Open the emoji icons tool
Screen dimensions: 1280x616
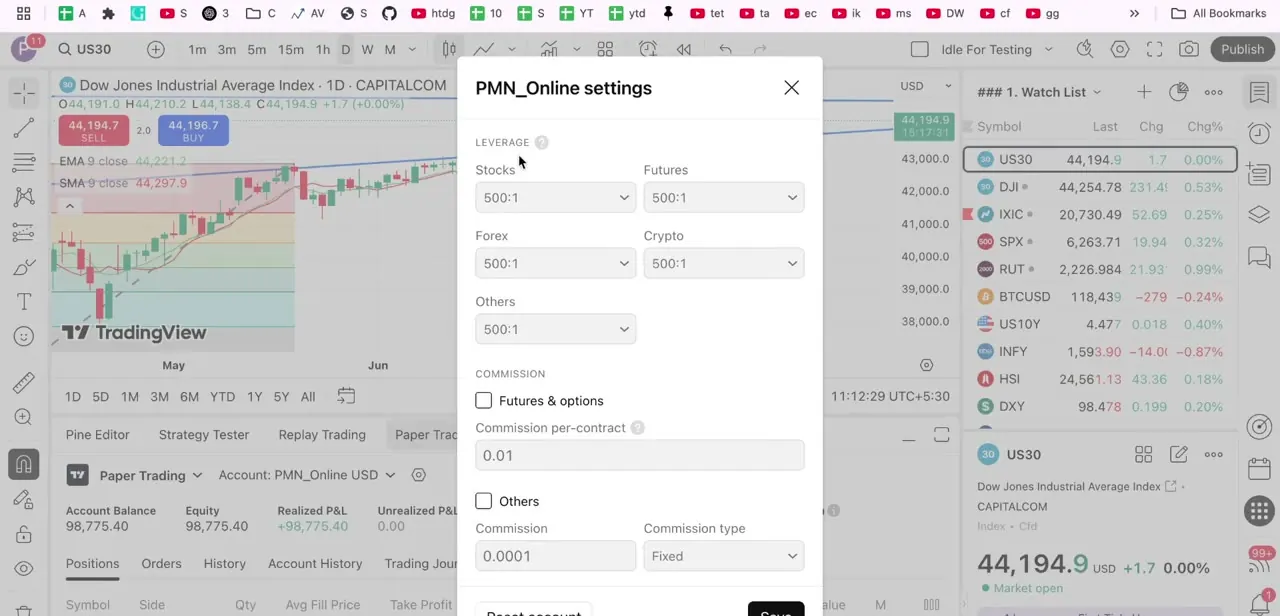coord(24,336)
